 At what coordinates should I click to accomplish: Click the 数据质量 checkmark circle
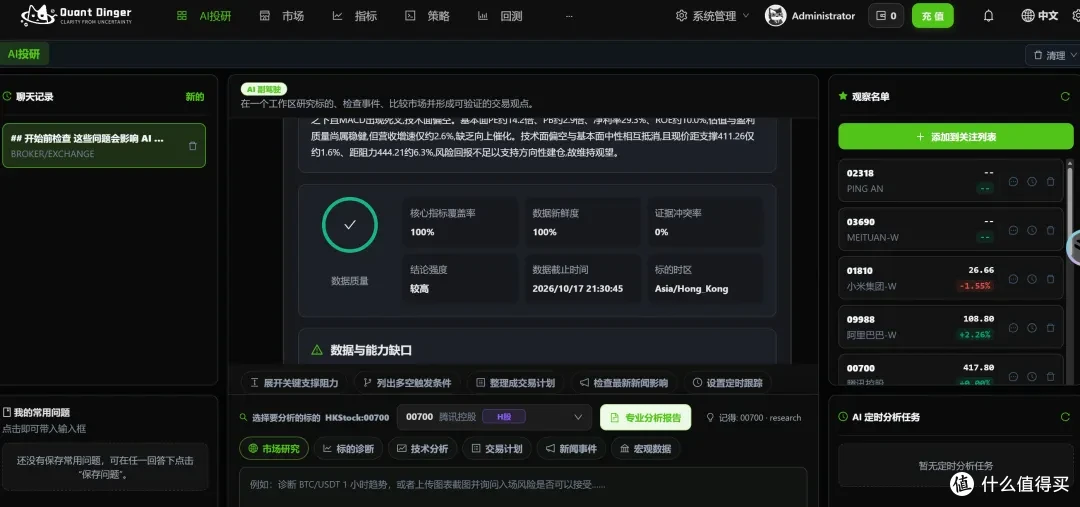point(350,225)
